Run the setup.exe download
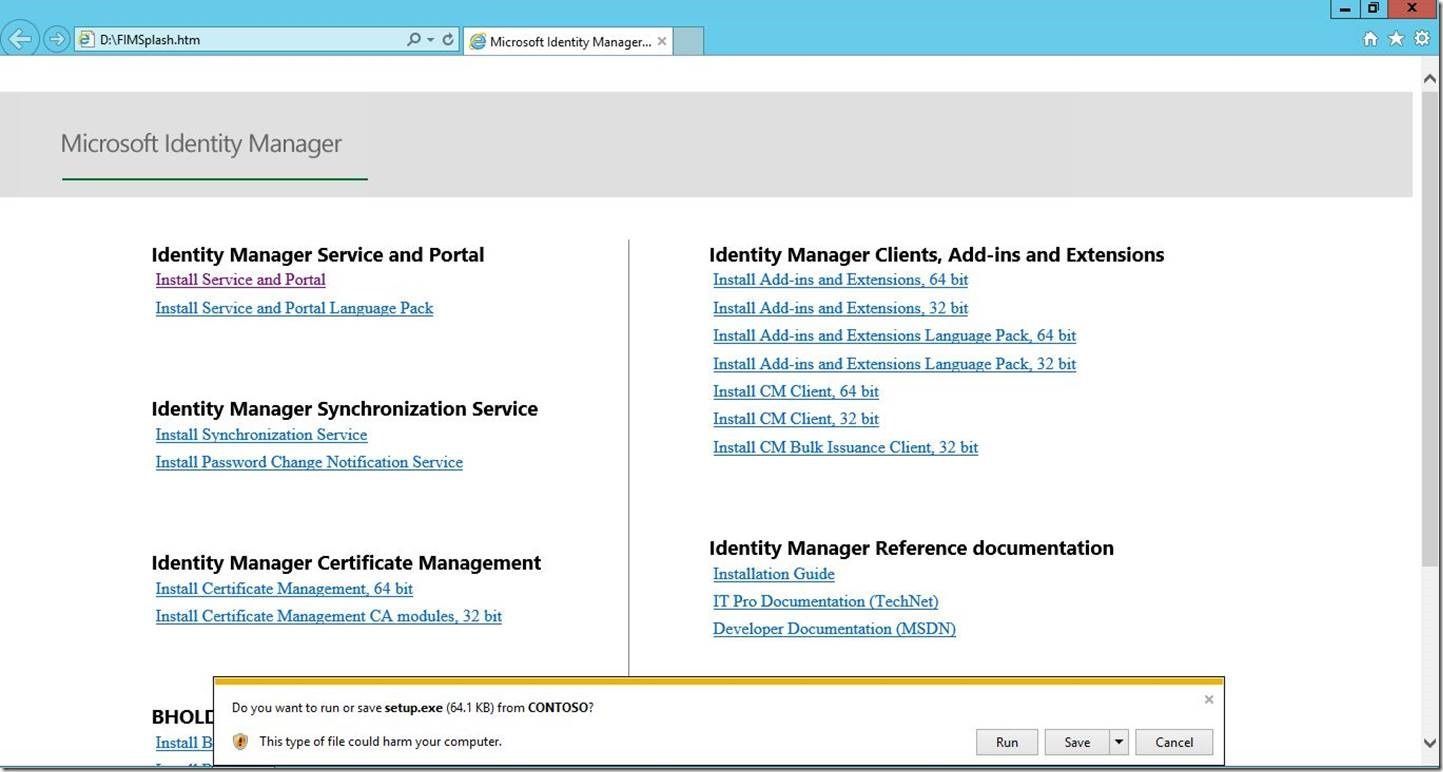The image size is (1443, 772). 1007,742
